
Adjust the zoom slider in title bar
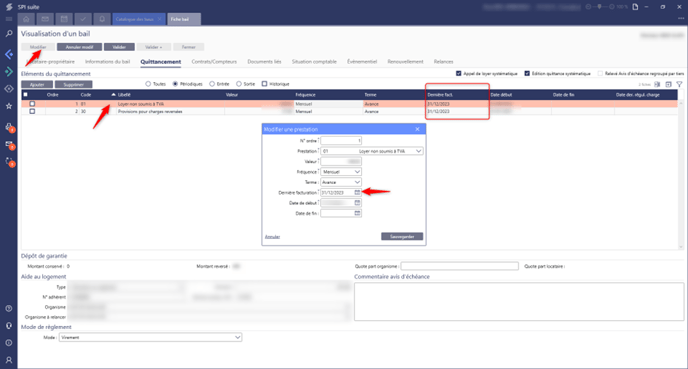[600, 7]
